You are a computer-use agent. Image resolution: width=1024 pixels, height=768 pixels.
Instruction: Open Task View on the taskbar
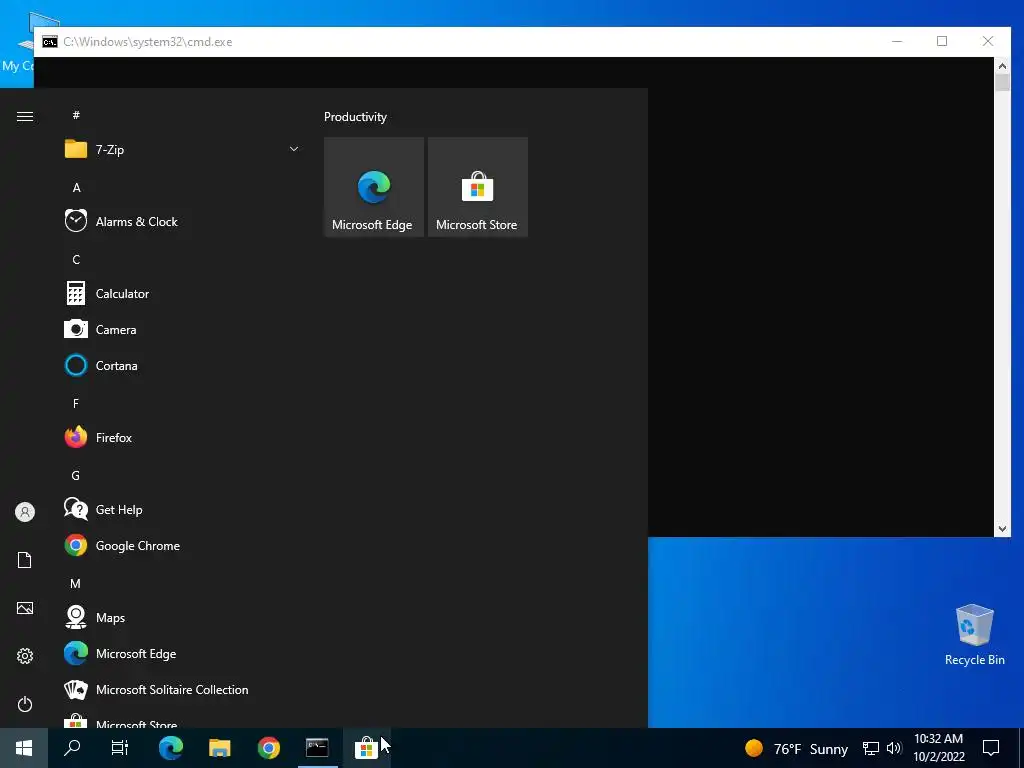point(120,748)
